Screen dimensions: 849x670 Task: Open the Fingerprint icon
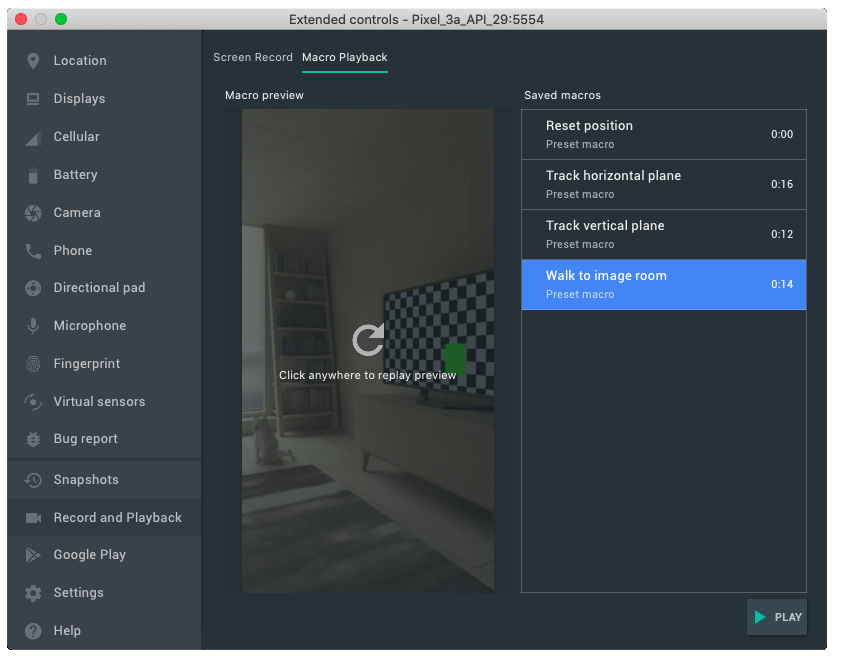[x=33, y=364]
